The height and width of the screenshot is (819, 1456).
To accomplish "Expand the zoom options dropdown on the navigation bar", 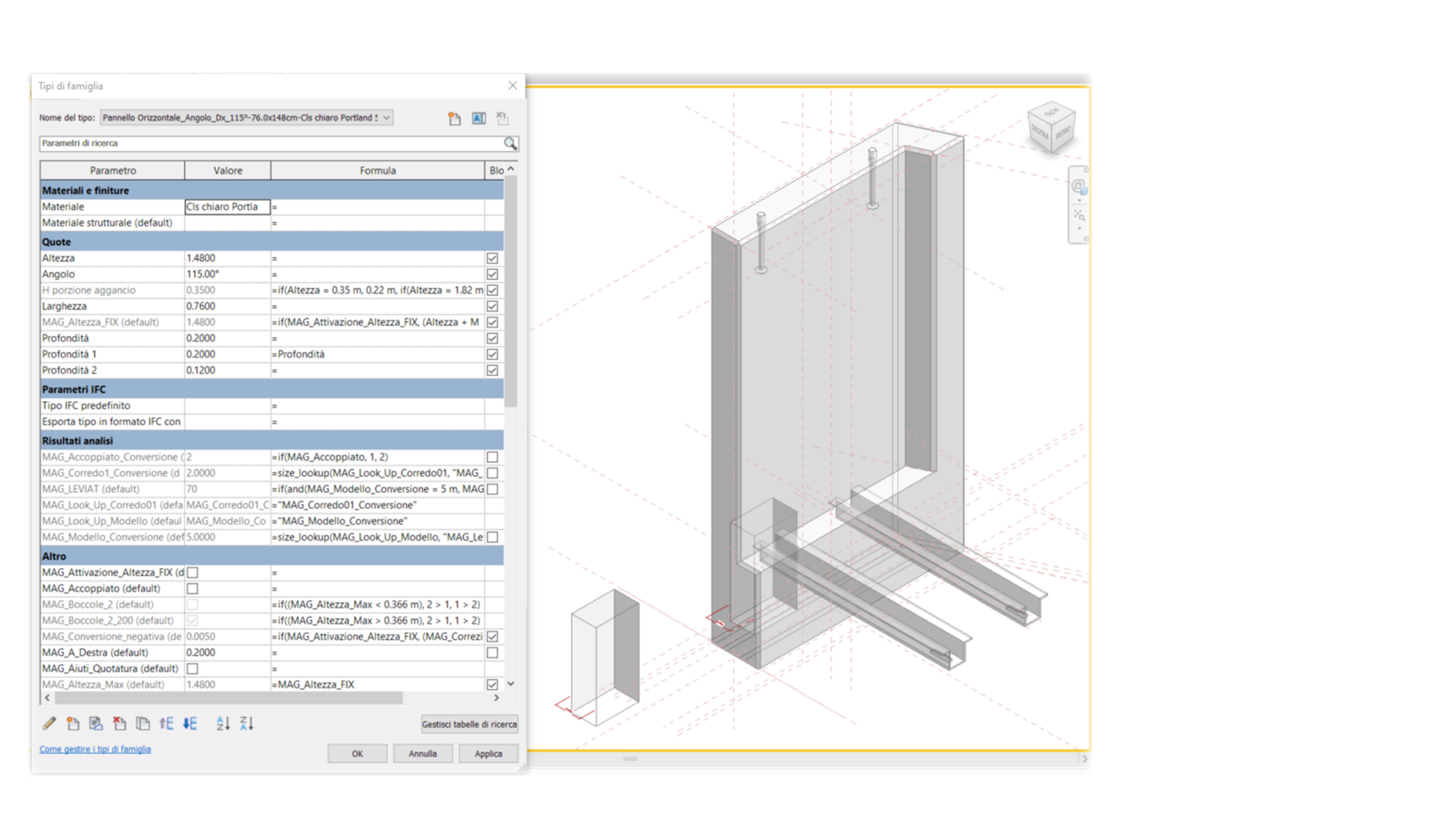I will pyautogui.click(x=1079, y=228).
